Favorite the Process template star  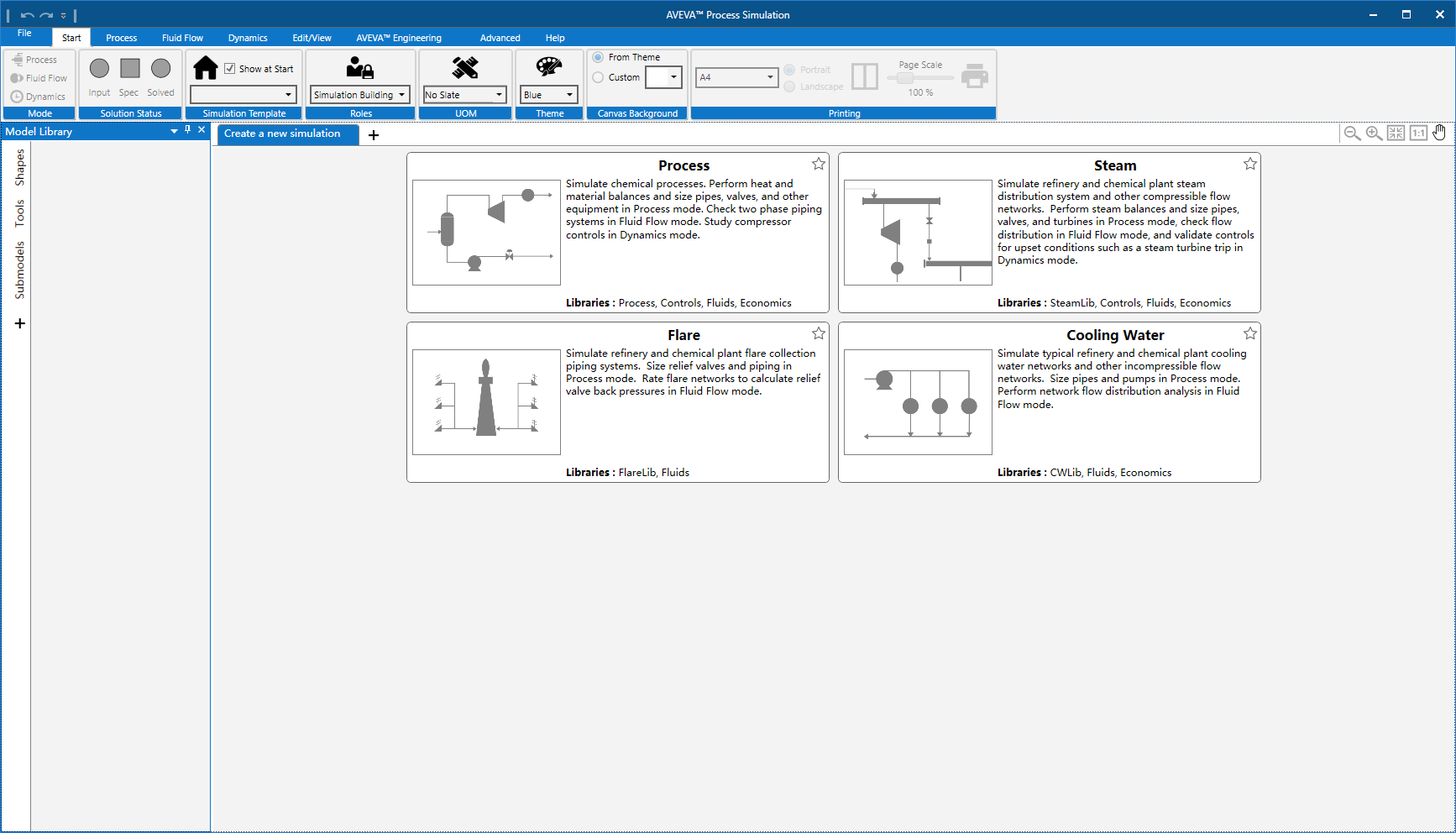coord(819,164)
